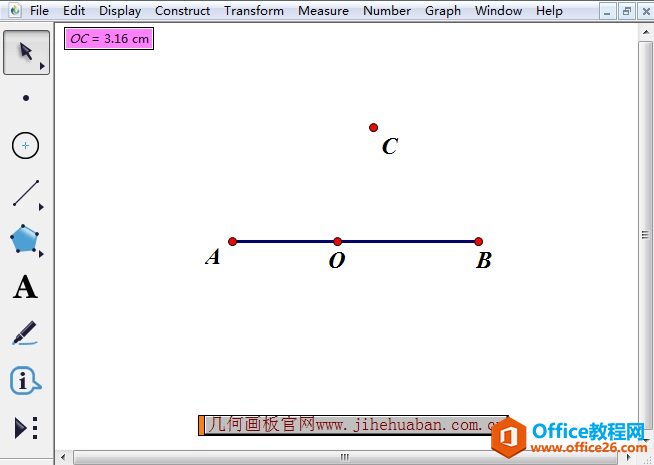The image size is (654, 465).
Task: Select the OC = 3.16 cm measurement
Action: (x=109, y=39)
